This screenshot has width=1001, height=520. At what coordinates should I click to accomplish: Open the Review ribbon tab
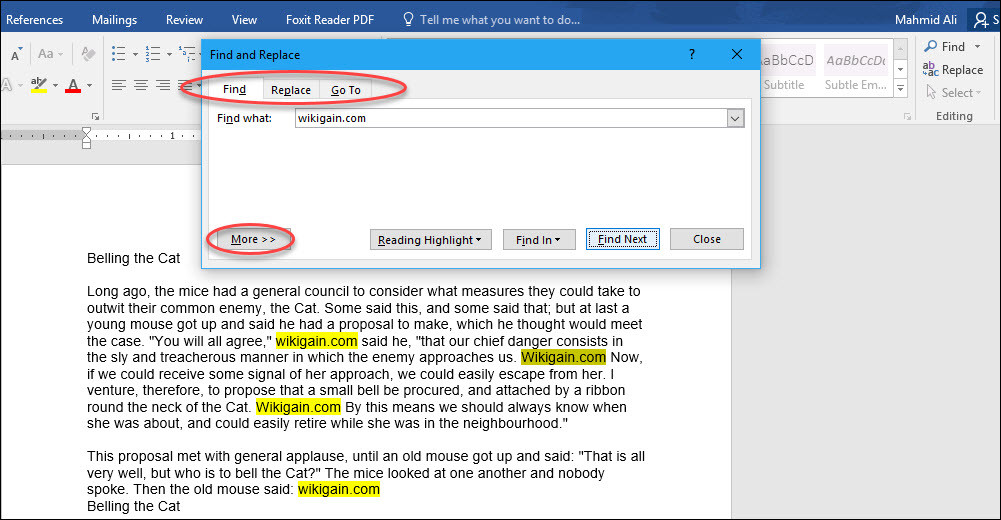[x=184, y=20]
